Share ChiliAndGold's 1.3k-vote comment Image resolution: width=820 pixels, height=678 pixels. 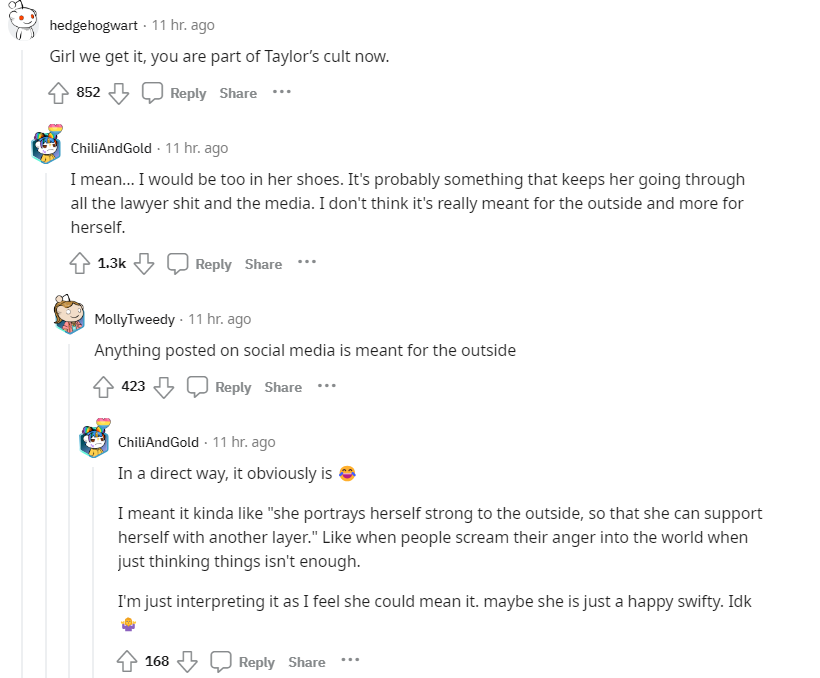click(x=263, y=264)
